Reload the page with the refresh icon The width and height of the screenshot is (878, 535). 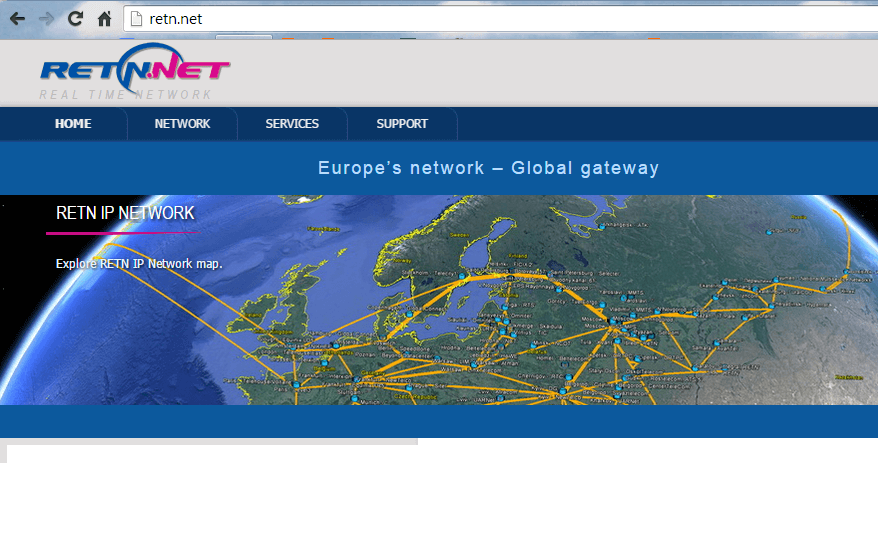[x=76, y=19]
